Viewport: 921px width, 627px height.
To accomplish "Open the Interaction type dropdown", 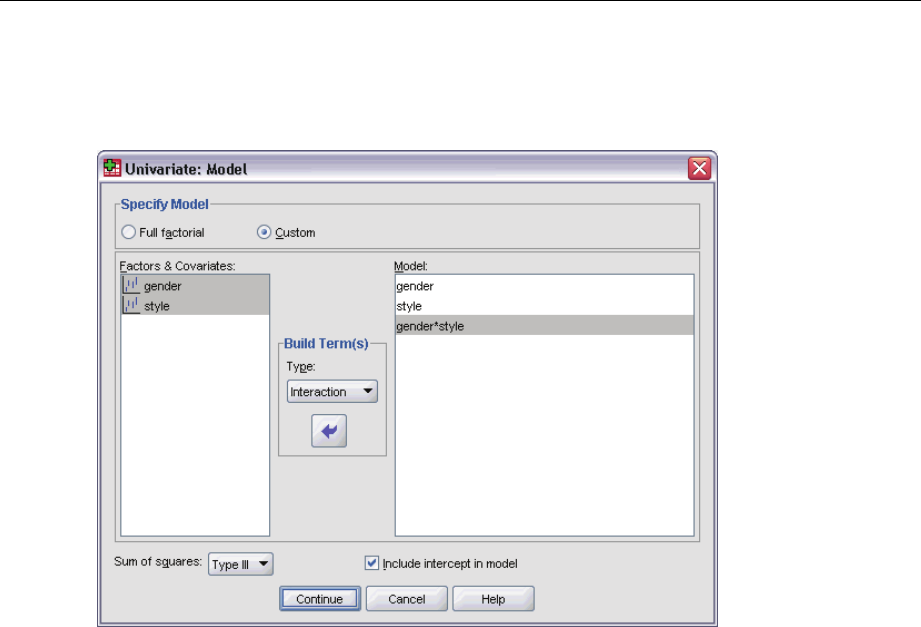I will [x=332, y=391].
